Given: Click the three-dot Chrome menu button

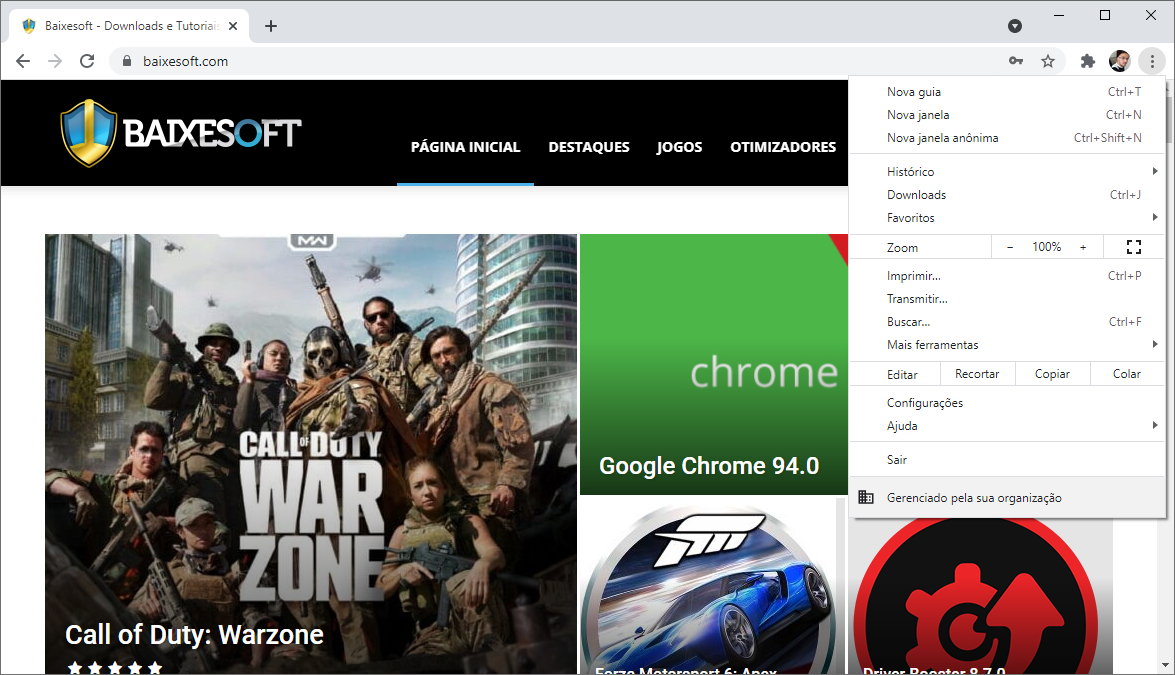Looking at the screenshot, I should [1152, 61].
